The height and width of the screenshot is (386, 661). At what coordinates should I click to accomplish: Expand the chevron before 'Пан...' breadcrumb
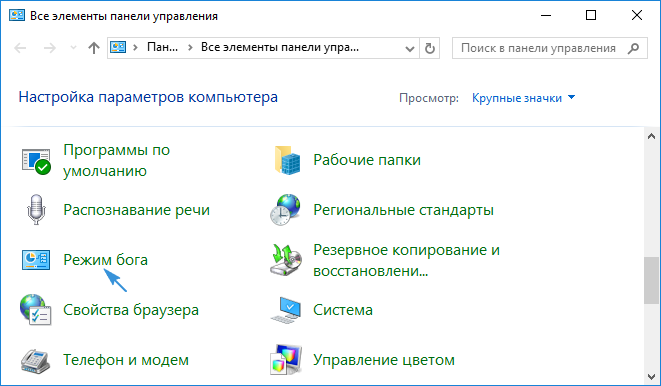135,48
